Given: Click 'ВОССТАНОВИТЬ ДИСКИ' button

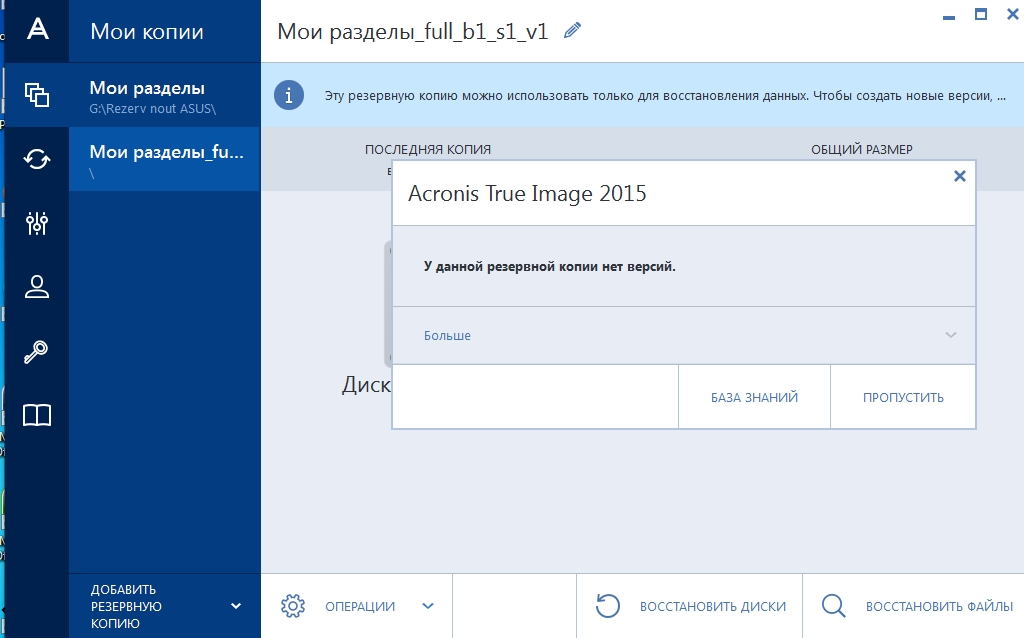Looking at the screenshot, I should (x=690, y=606).
